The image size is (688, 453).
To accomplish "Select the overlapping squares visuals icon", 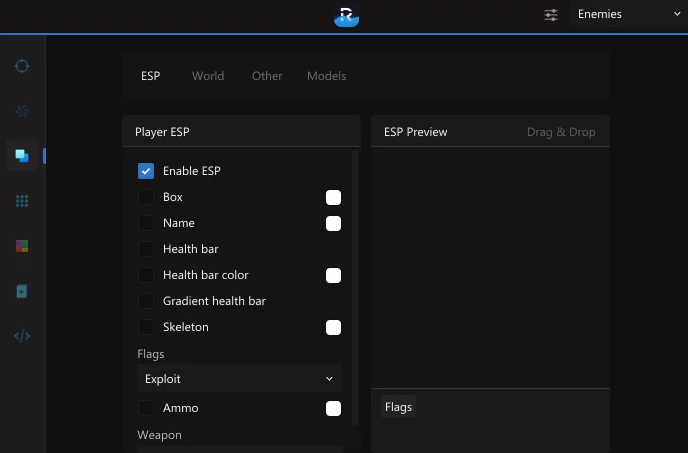I will click(x=22, y=155).
